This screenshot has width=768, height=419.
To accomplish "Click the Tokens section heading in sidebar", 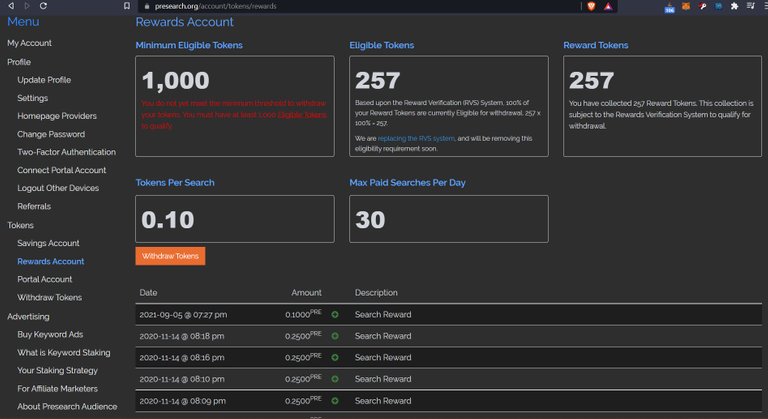I will pos(20,225).
